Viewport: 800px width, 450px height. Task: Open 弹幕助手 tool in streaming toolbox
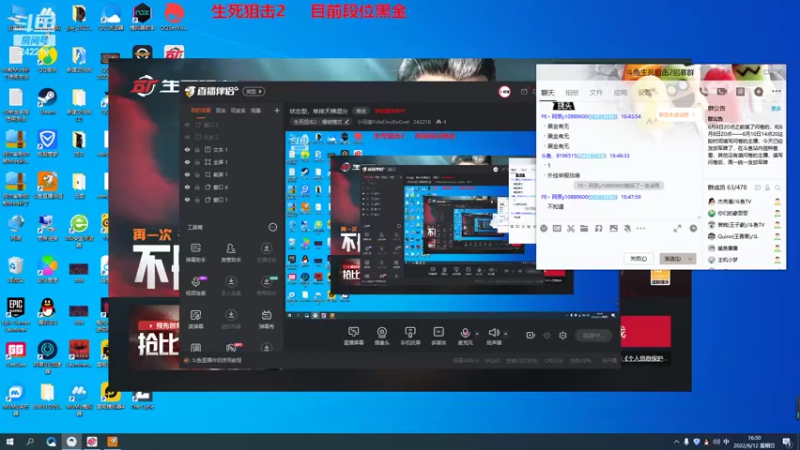[x=195, y=253]
